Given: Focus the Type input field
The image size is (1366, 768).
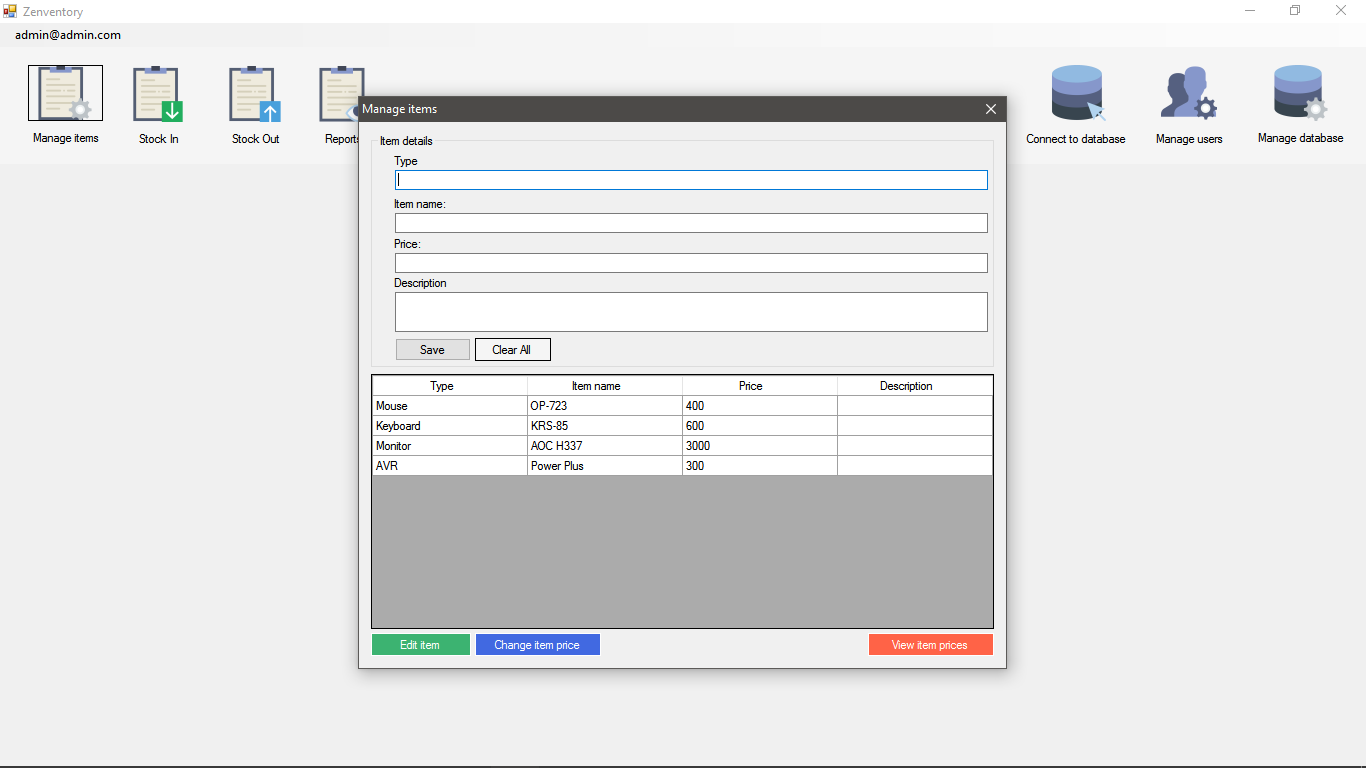Looking at the screenshot, I should tap(691, 180).
